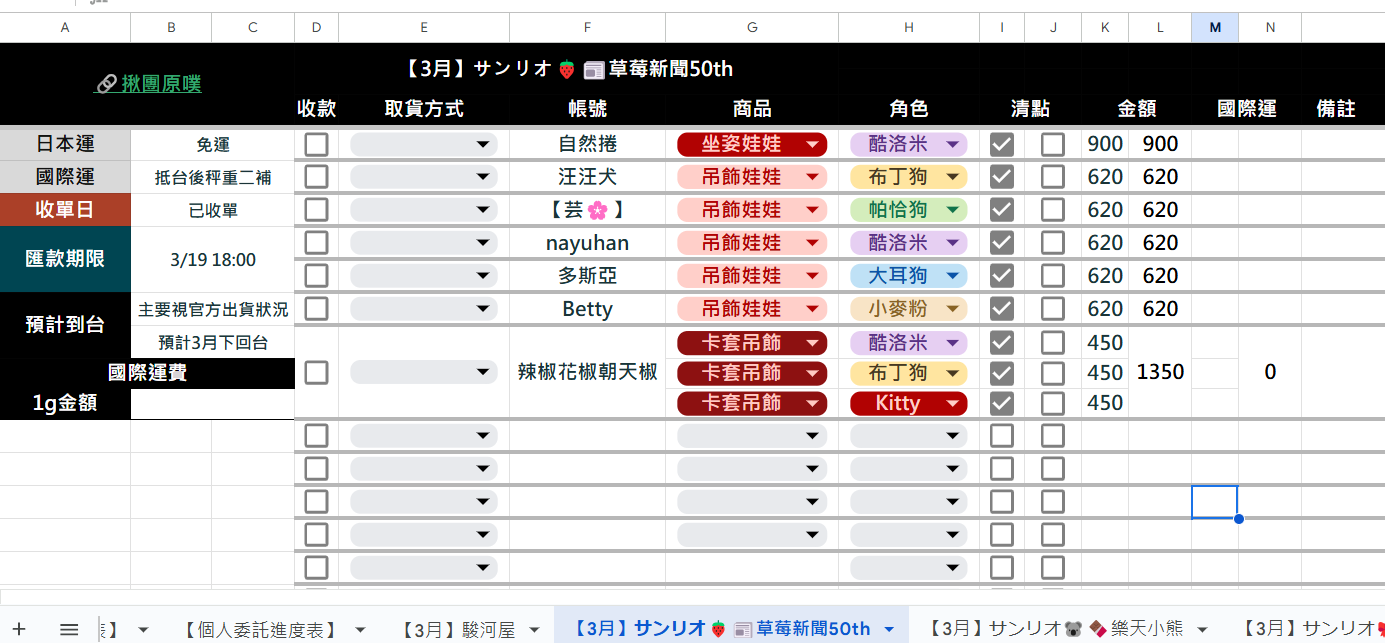Open 取貨方式 dropdown in 自然捲 row

pyautogui.click(x=424, y=144)
